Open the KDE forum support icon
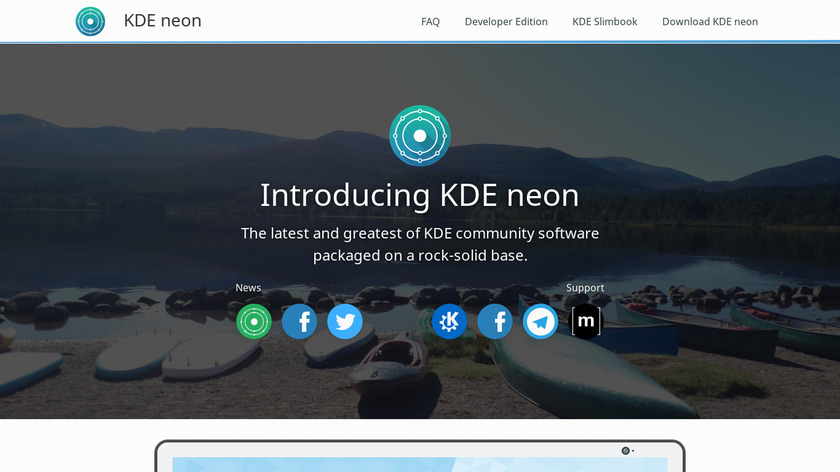The height and width of the screenshot is (472, 840). click(449, 321)
